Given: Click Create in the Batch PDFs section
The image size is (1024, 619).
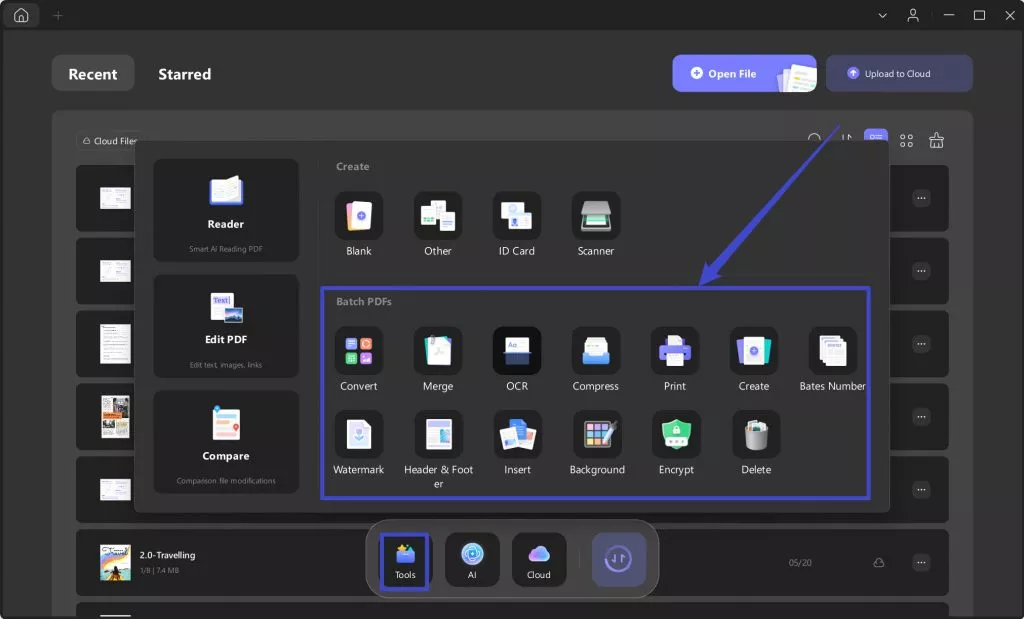Looking at the screenshot, I should point(754,359).
